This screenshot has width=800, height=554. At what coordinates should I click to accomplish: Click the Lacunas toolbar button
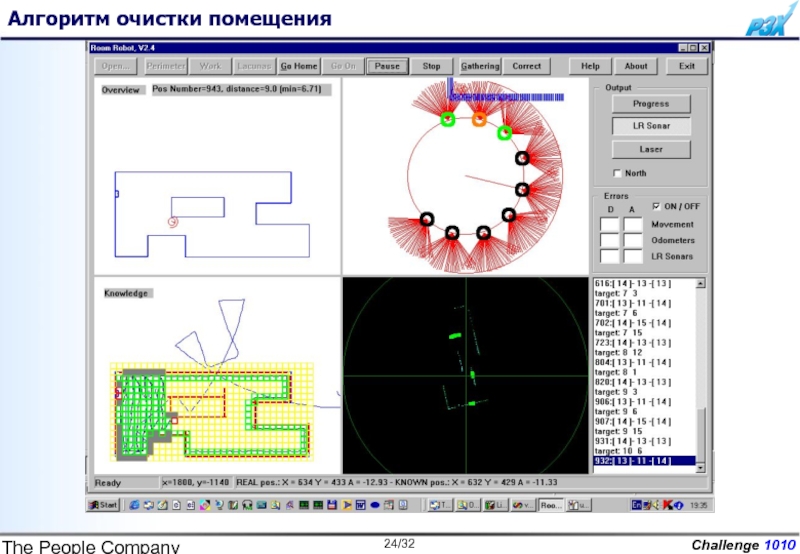pos(254,66)
